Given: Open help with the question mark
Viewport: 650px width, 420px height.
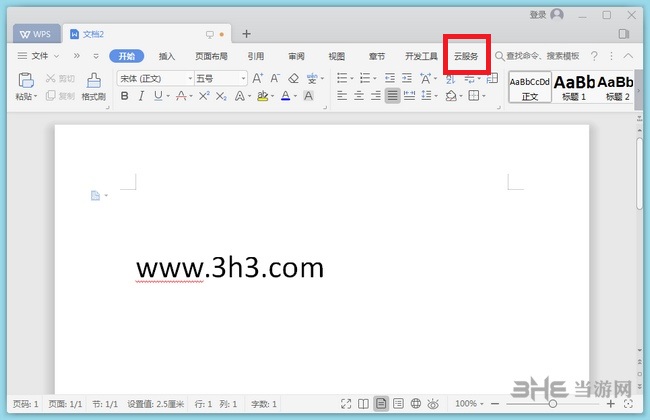Looking at the screenshot, I should click(x=594, y=56).
